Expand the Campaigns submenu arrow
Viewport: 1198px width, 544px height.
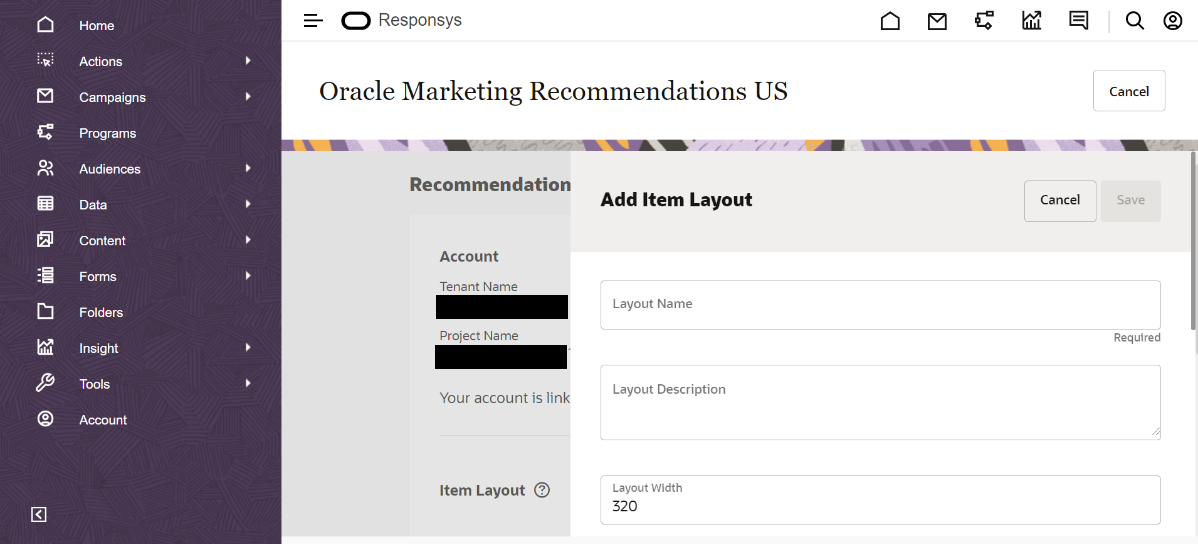click(x=248, y=97)
